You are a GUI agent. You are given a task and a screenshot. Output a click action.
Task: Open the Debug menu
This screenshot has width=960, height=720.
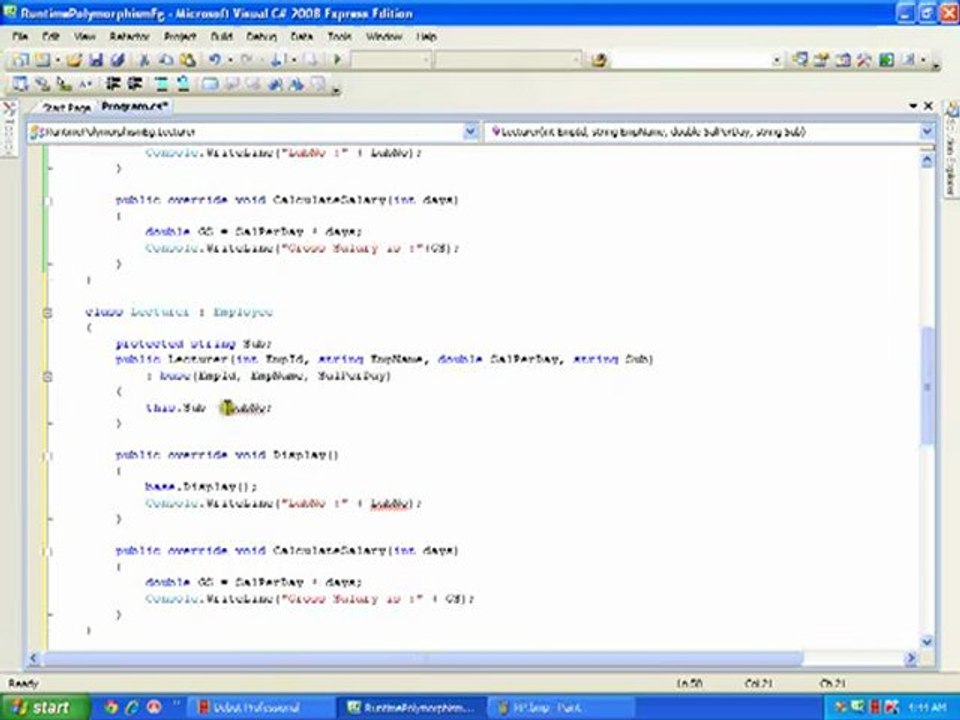click(261, 36)
